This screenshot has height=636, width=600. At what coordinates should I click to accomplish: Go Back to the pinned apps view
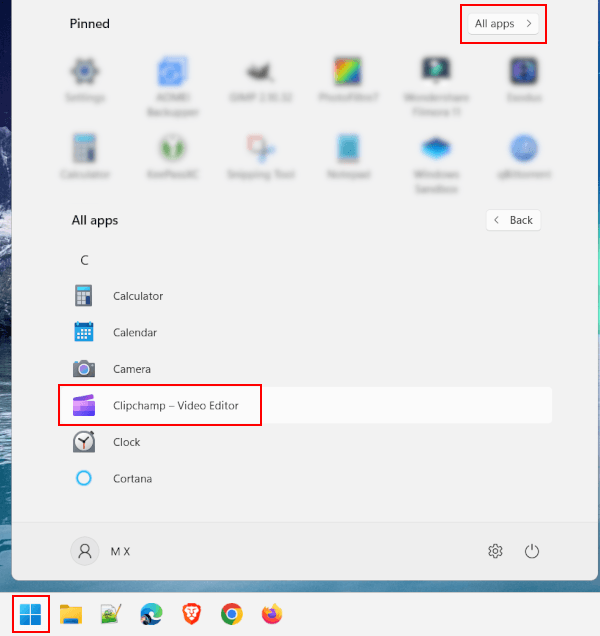point(513,220)
